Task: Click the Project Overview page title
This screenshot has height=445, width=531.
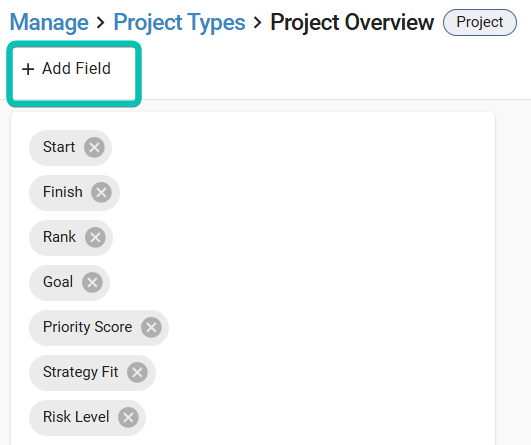Action: (x=352, y=22)
